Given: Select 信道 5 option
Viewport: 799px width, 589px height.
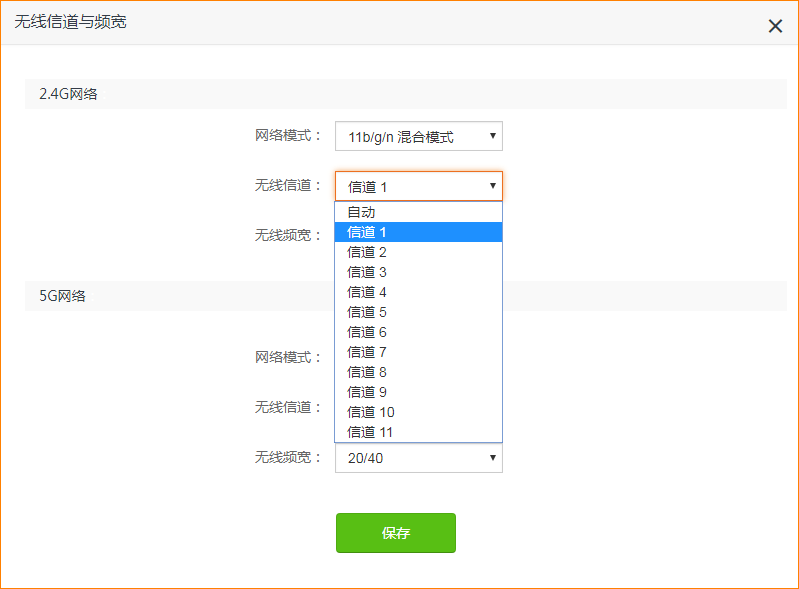Looking at the screenshot, I should pyautogui.click(x=418, y=312).
